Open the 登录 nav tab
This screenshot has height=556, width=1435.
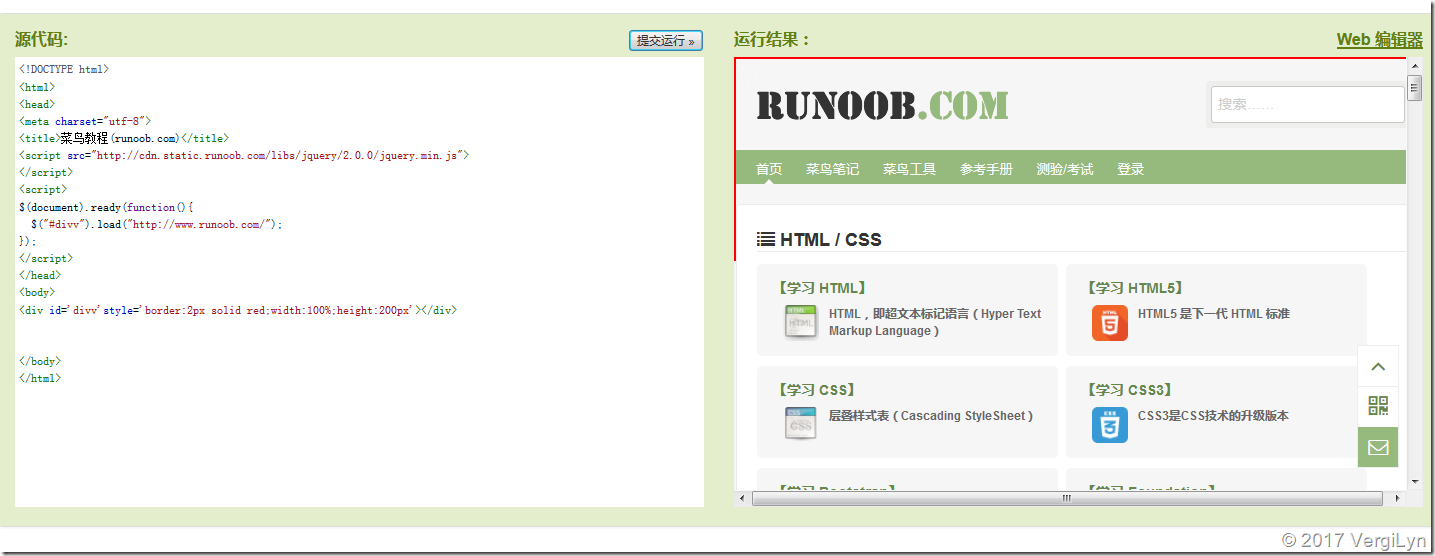pyautogui.click(x=1130, y=169)
